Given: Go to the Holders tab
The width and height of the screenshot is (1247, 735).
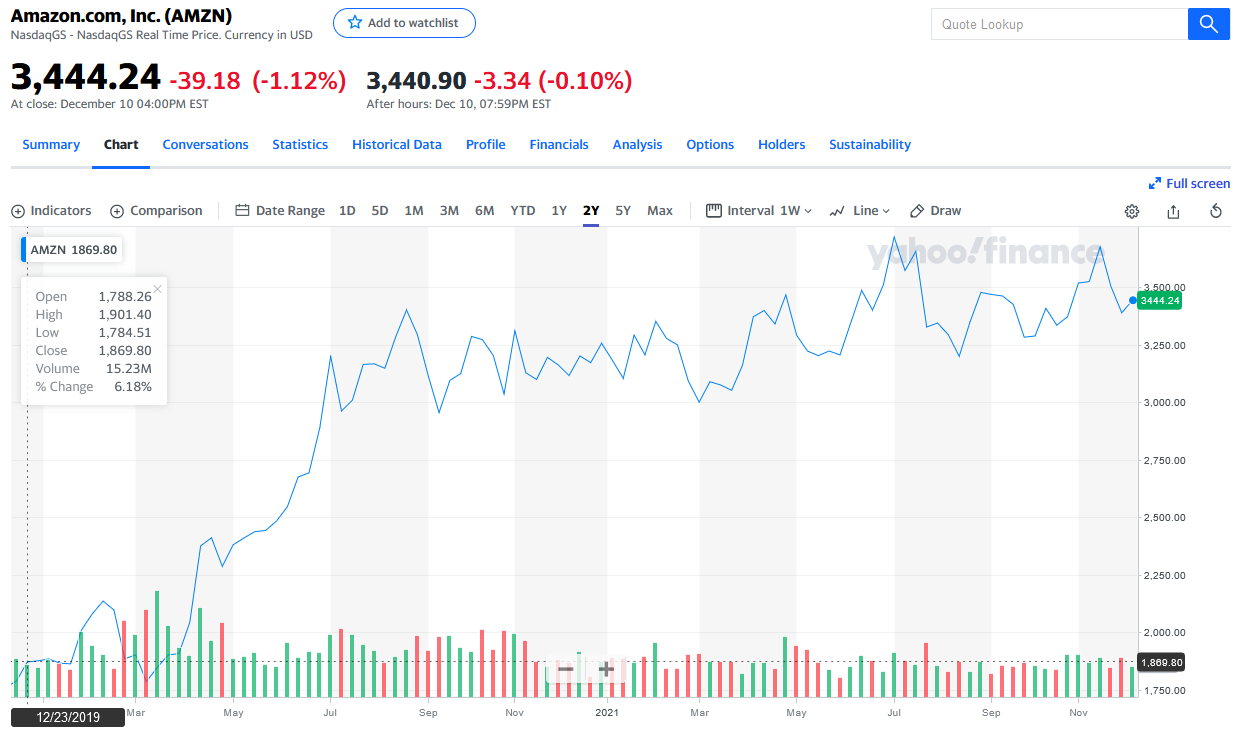Looking at the screenshot, I should tap(782, 145).
